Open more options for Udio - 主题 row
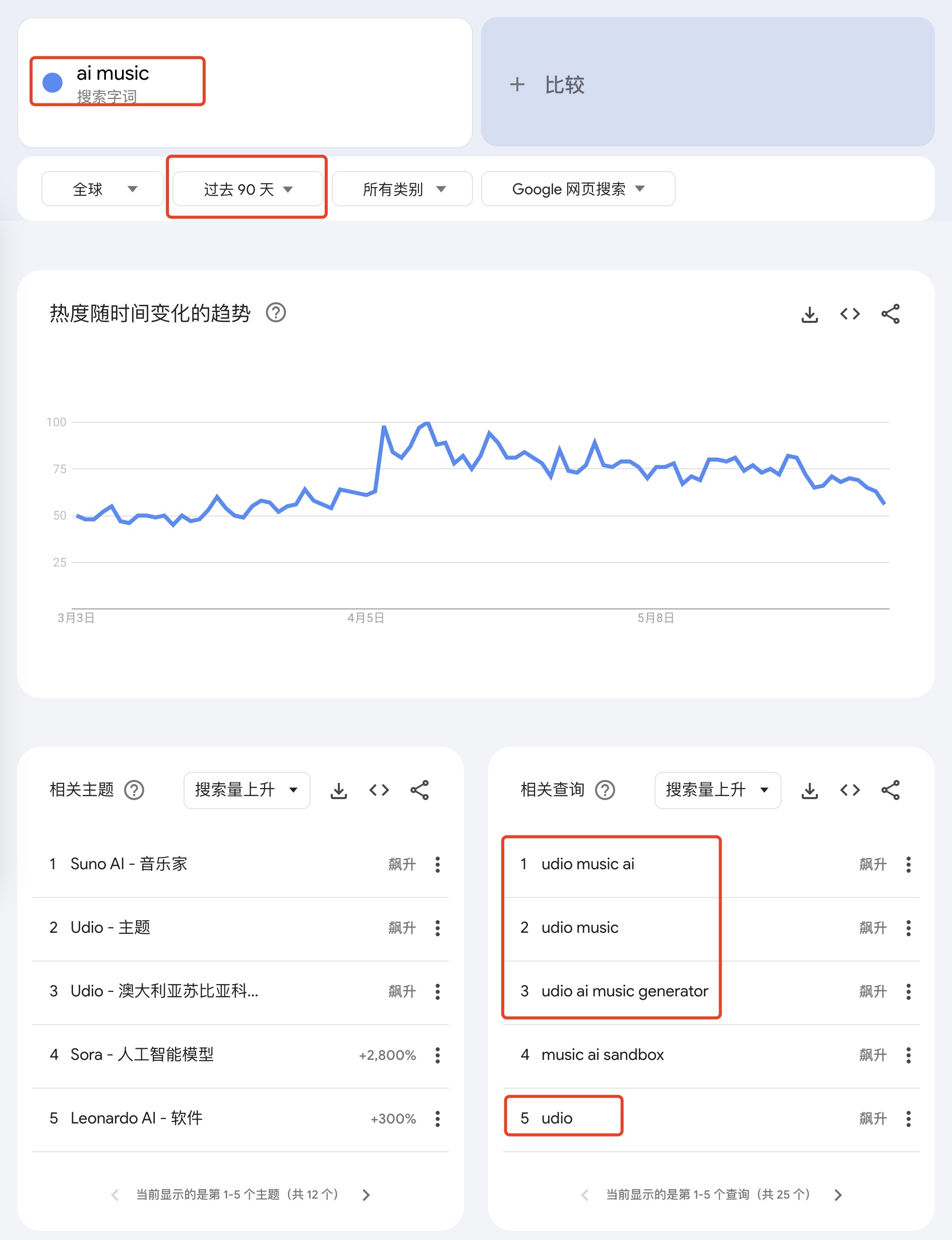This screenshot has width=952, height=1240. (x=438, y=928)
